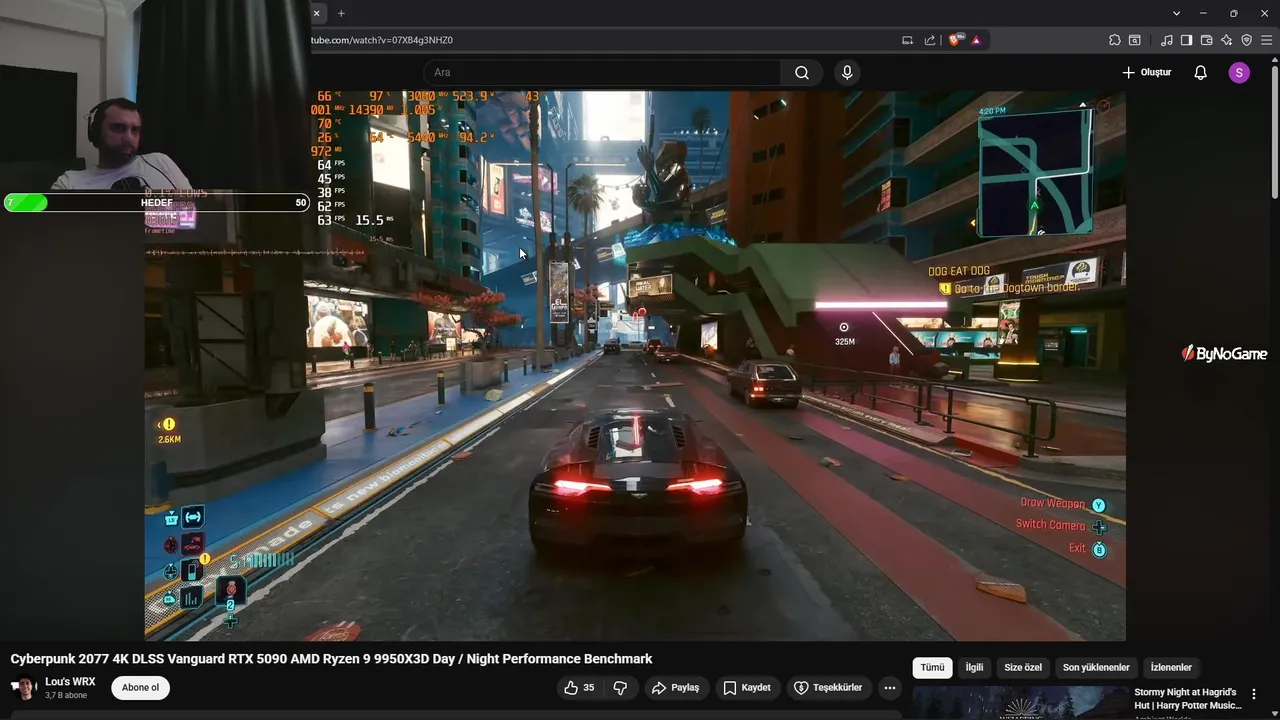
Task: Click the Abone ol subscribe button
Action: tap(140, 688)
